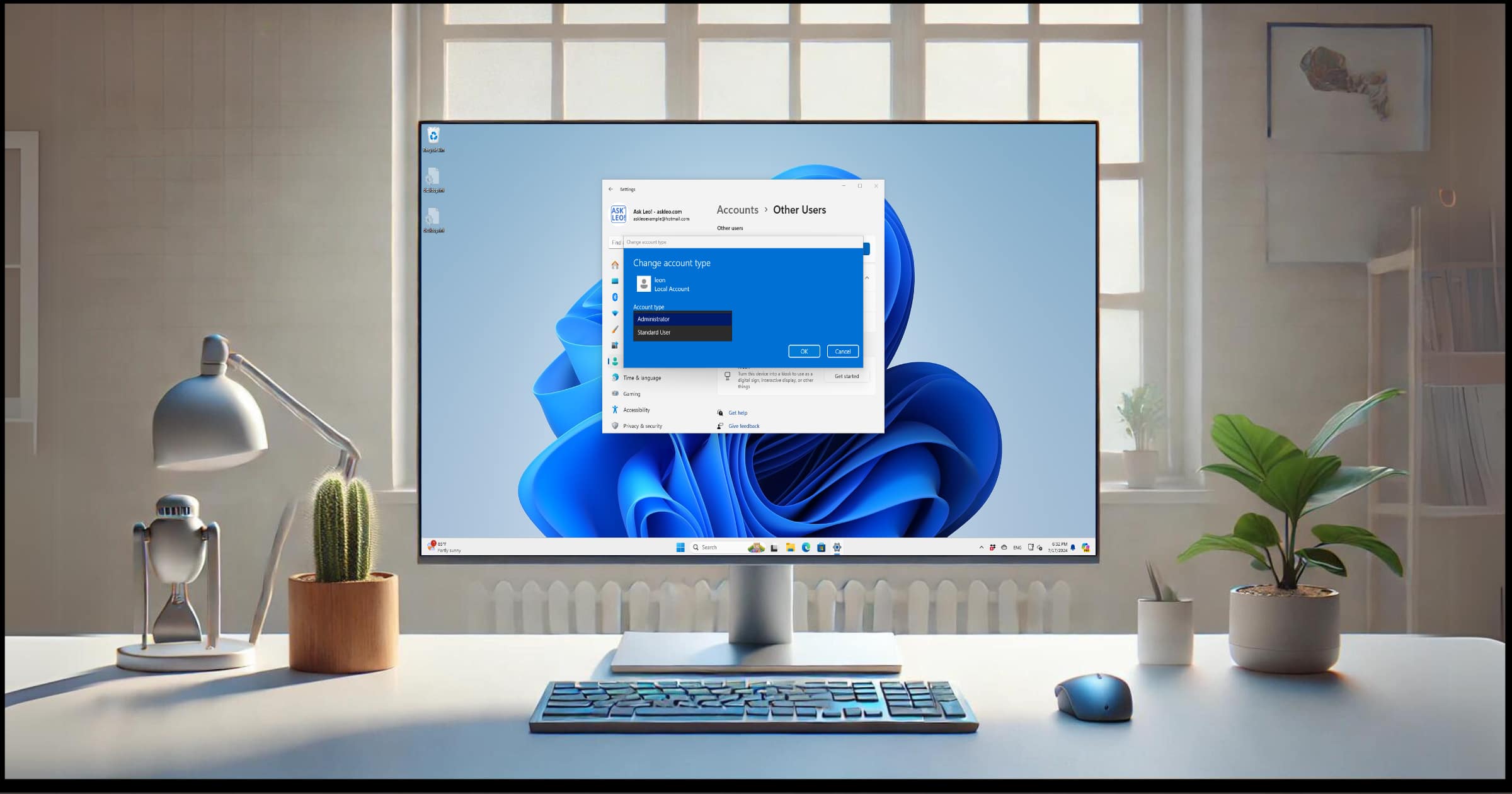Open the Get help link
This screenshot has width=1512, height=794.
[738, 413]
